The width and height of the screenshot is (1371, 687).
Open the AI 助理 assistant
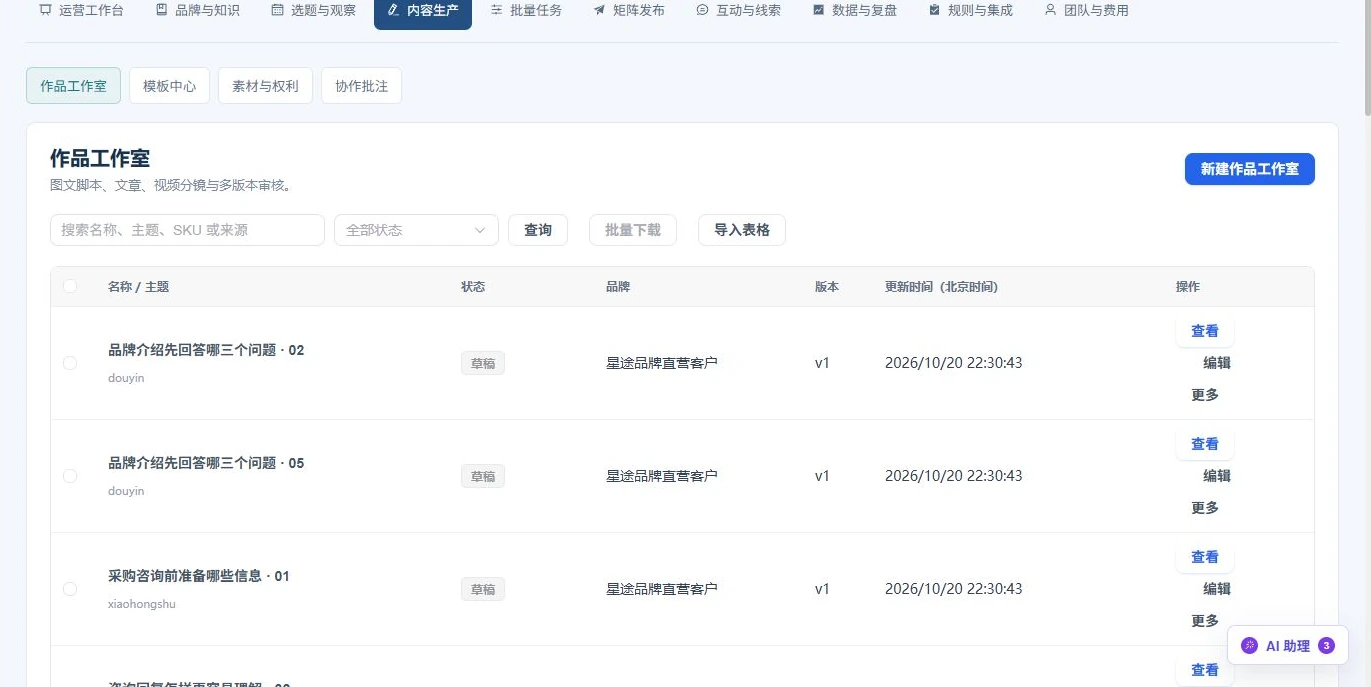pyautogui.click(x=1287, y=646)
